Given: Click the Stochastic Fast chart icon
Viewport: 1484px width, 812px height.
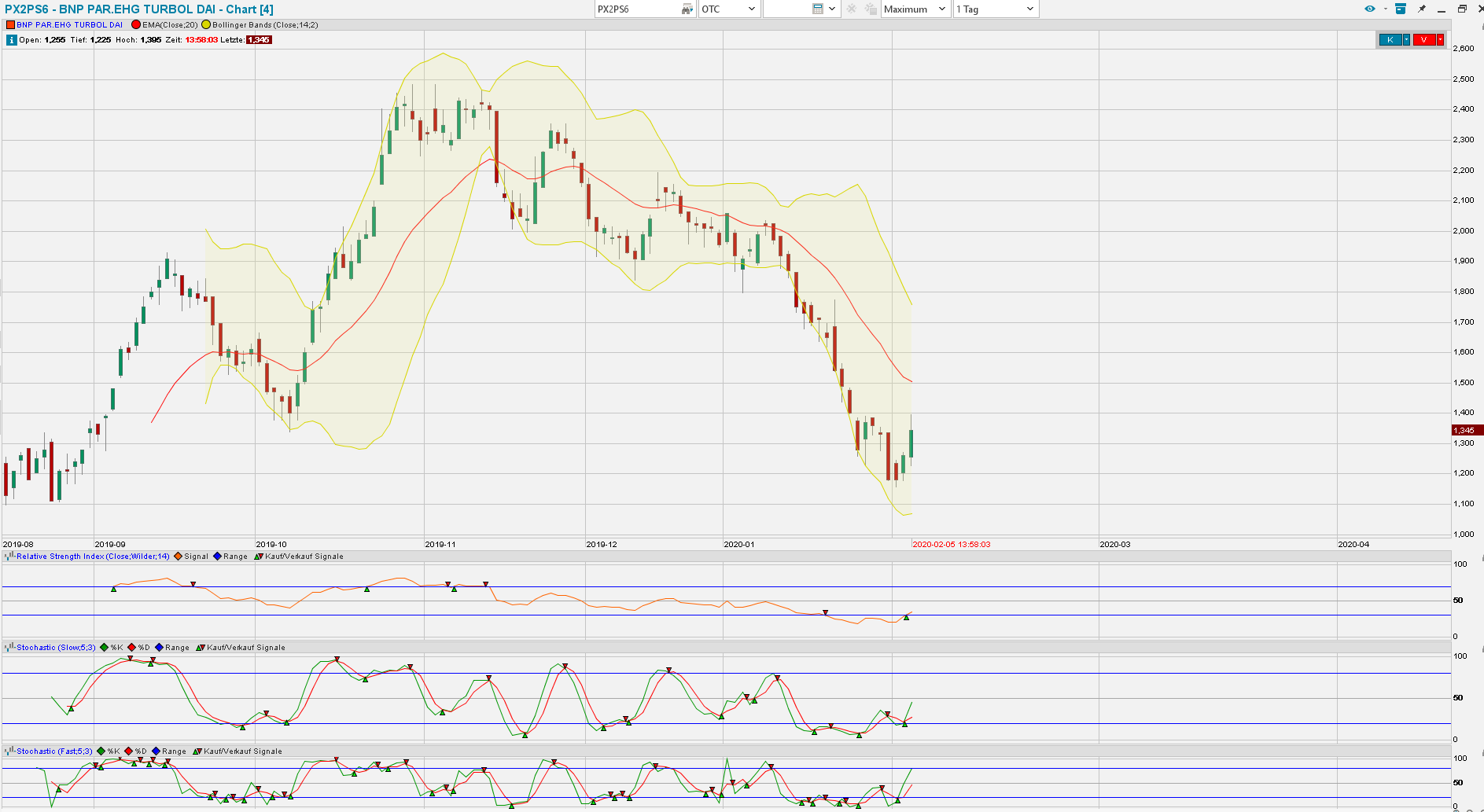Looking at the screenshot, I should pyautogui.click(x=9, y=751).
